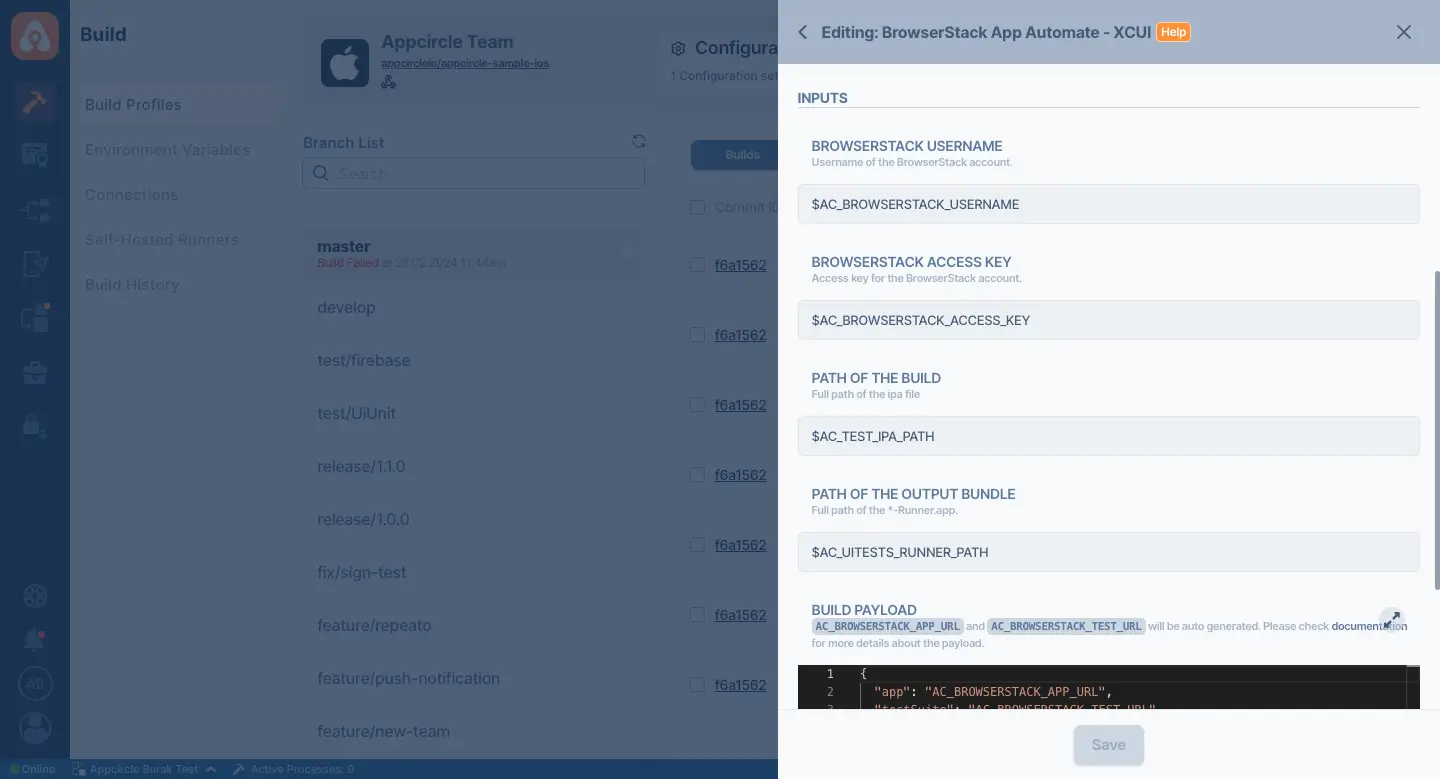
Task: Click Active Processes in status bar
Action: pyautogui.click(x=294, y=769)
